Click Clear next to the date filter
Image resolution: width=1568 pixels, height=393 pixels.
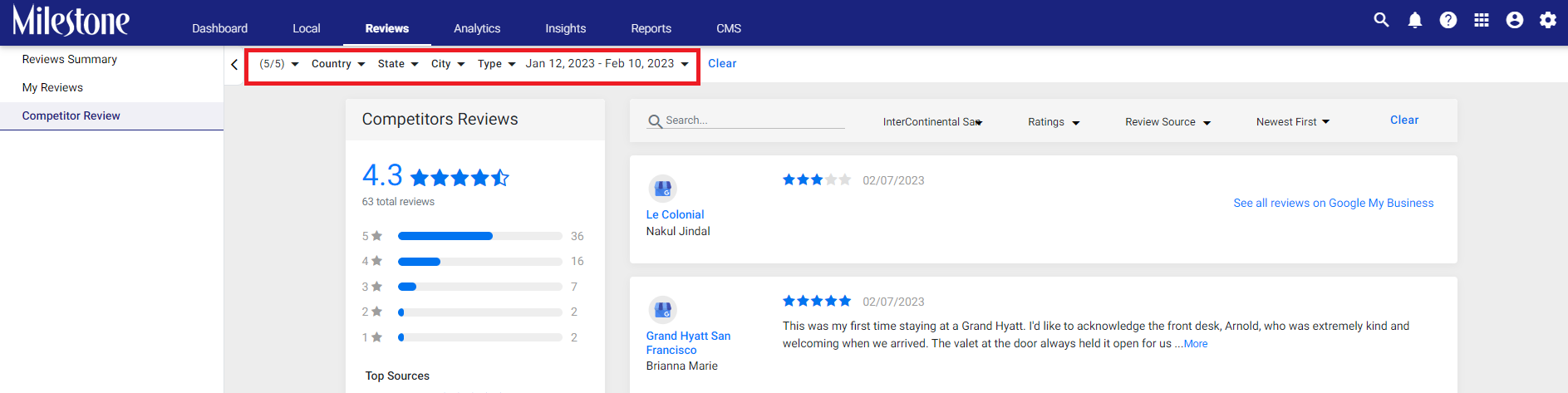pyautogui.click(x=722, y=64)
